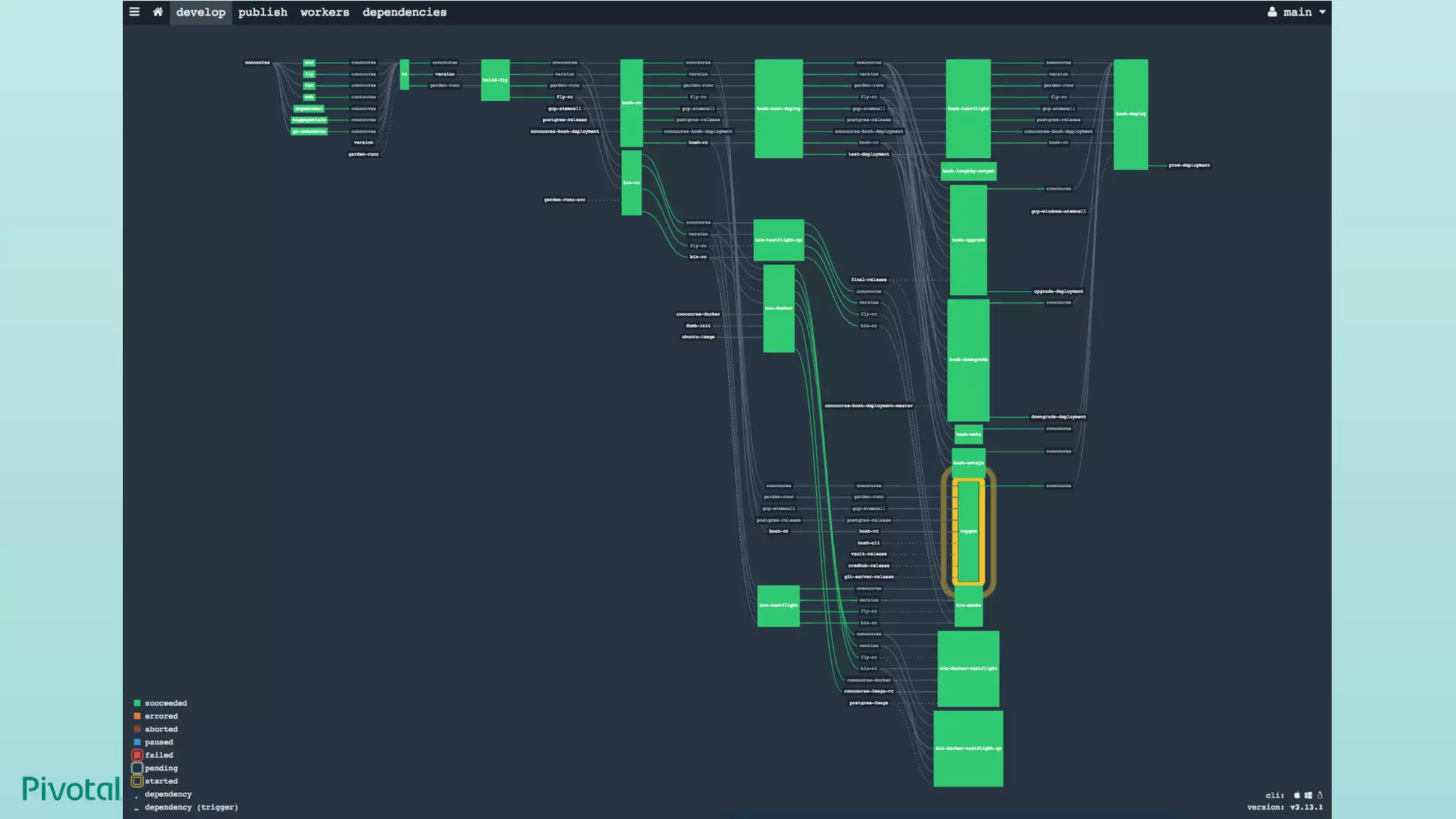Open the bosh-deploy job box
Viewport: 1456px width, 819px height.
(x=1130, y=114)
